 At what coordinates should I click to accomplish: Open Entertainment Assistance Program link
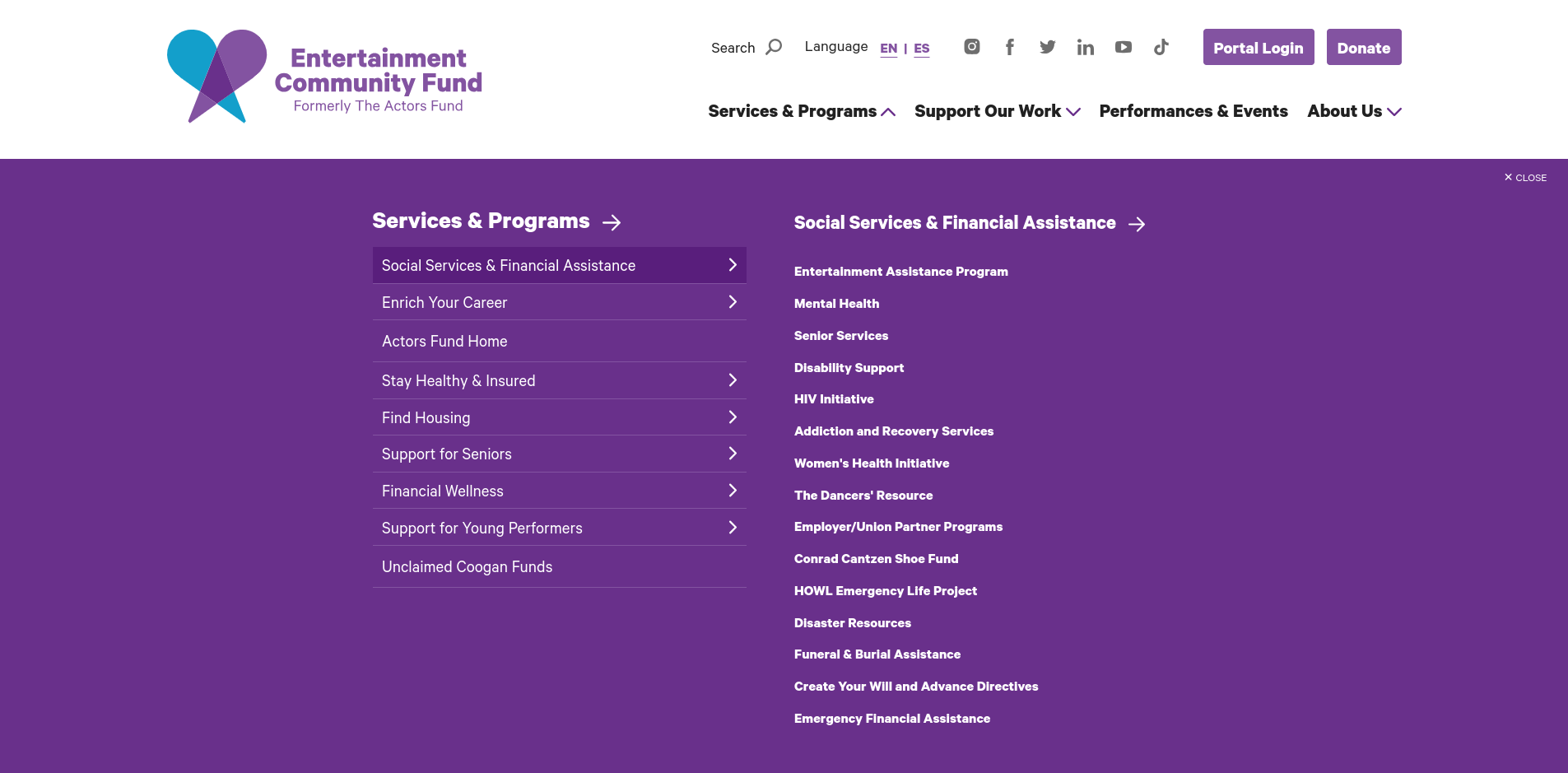click(900, 272)
